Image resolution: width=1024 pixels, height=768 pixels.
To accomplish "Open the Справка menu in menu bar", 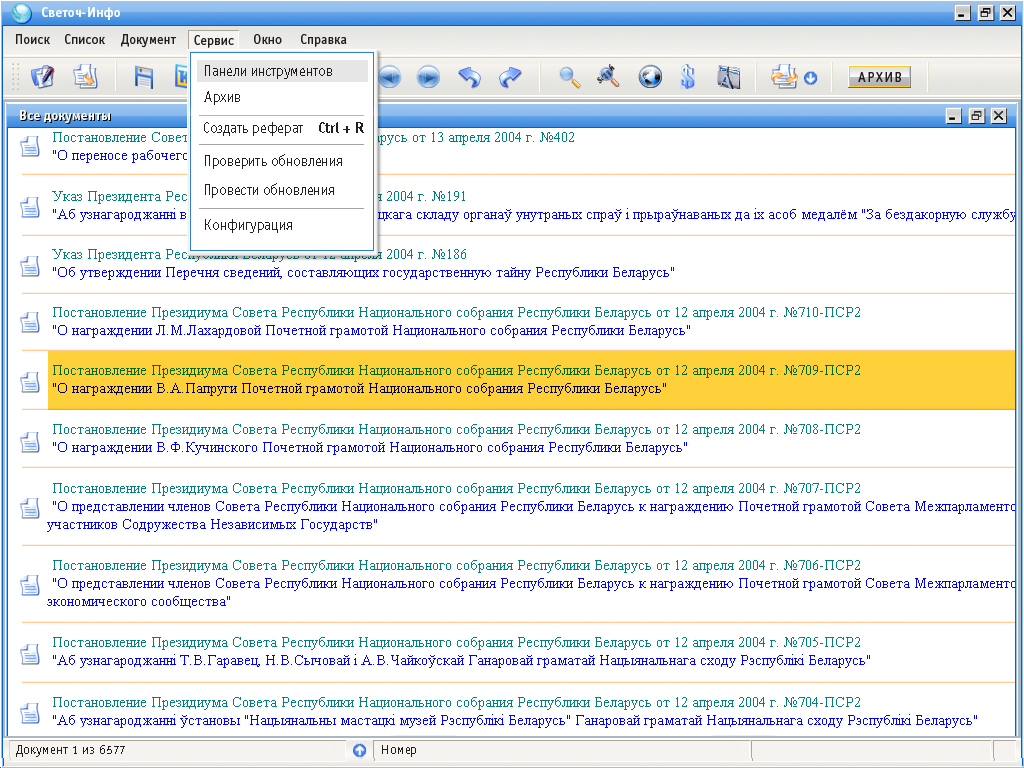I will pos(323,40).
